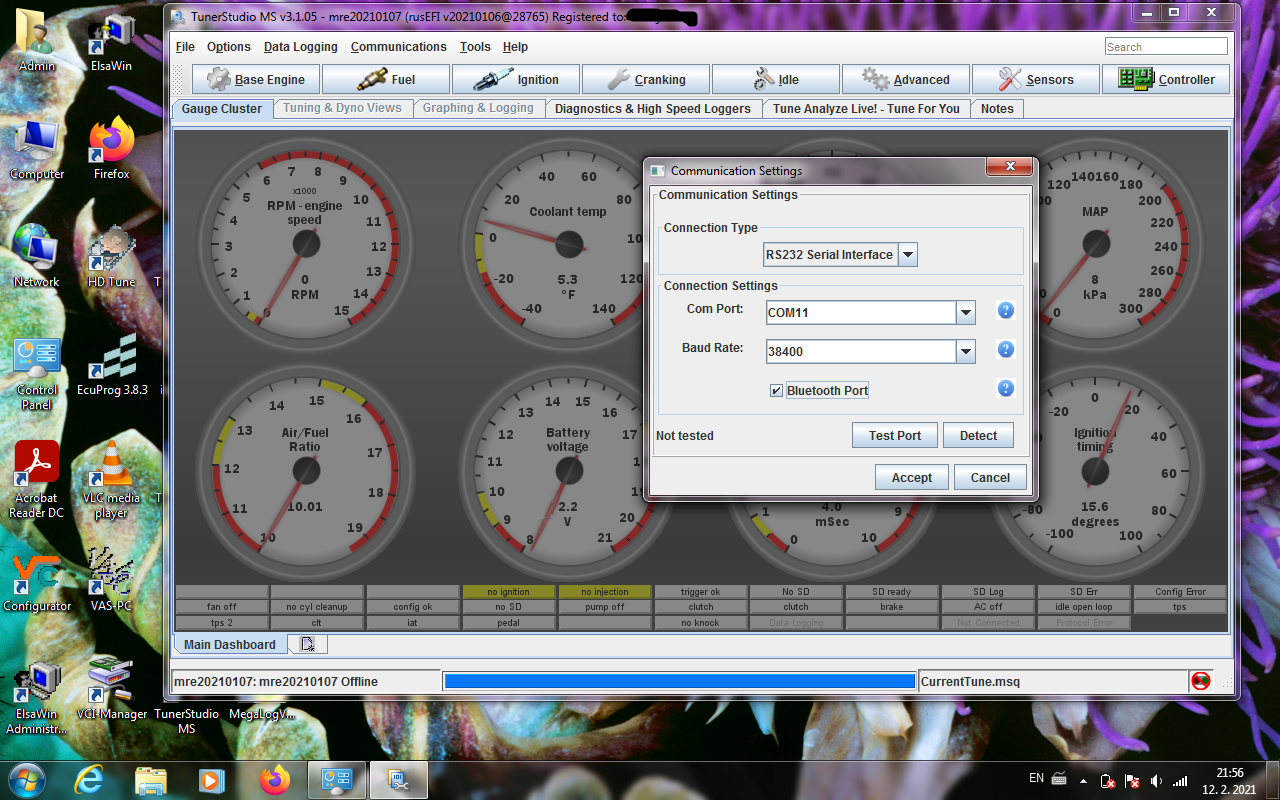Select the ElsaWin desktop shortcut
Viewport: 1280px width, 800px height.
click(111, 42)
